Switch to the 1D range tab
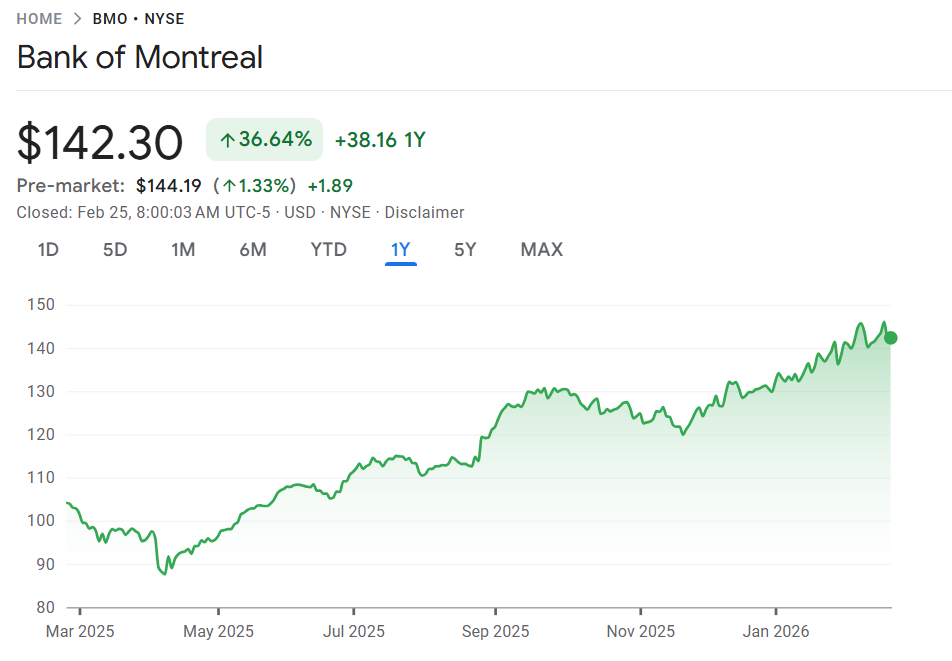The width and height of the screenshot is (952, 661). click(x=48, y=250)
